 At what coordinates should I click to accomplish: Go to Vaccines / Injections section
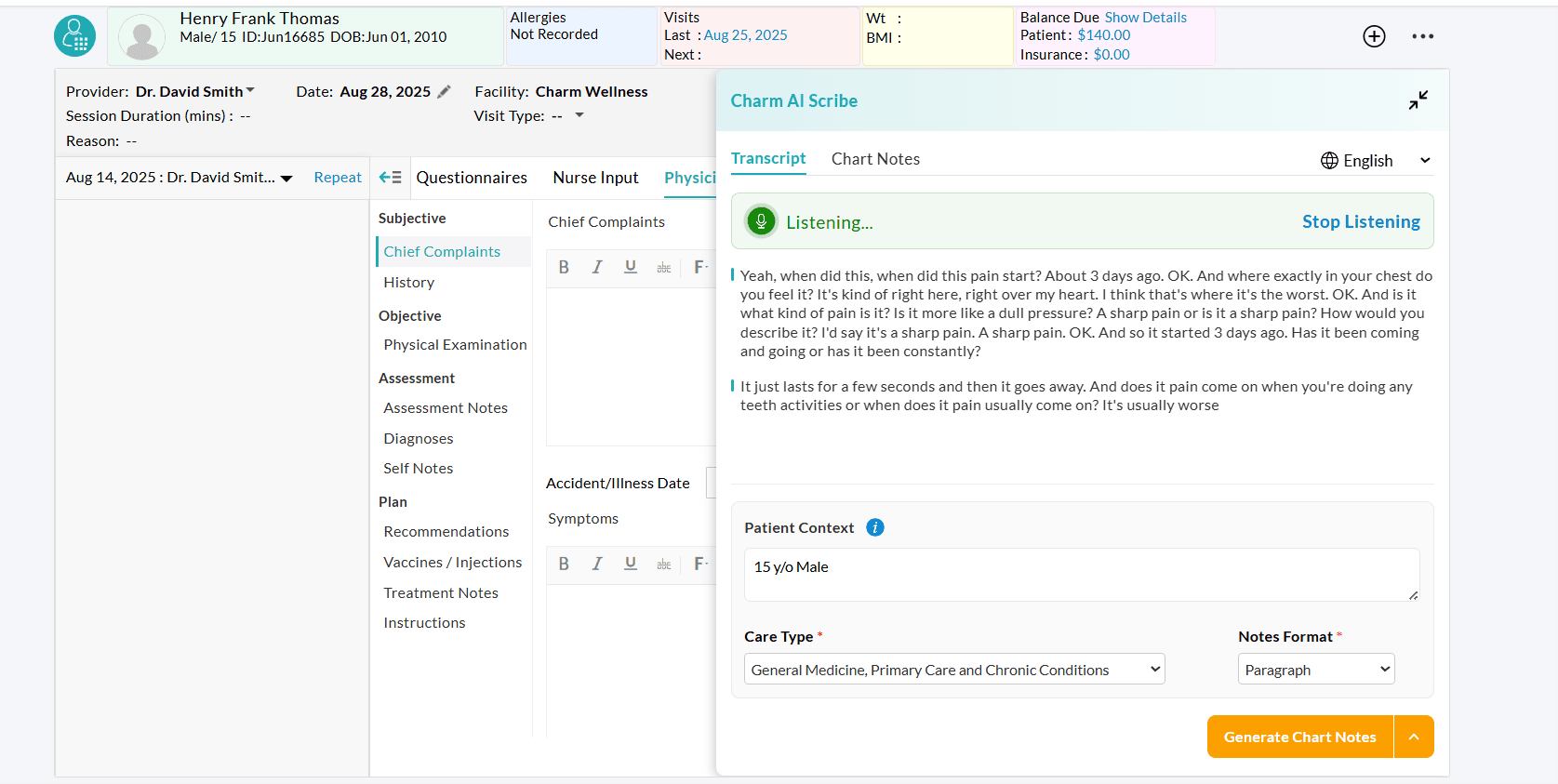tap(453, 563)
